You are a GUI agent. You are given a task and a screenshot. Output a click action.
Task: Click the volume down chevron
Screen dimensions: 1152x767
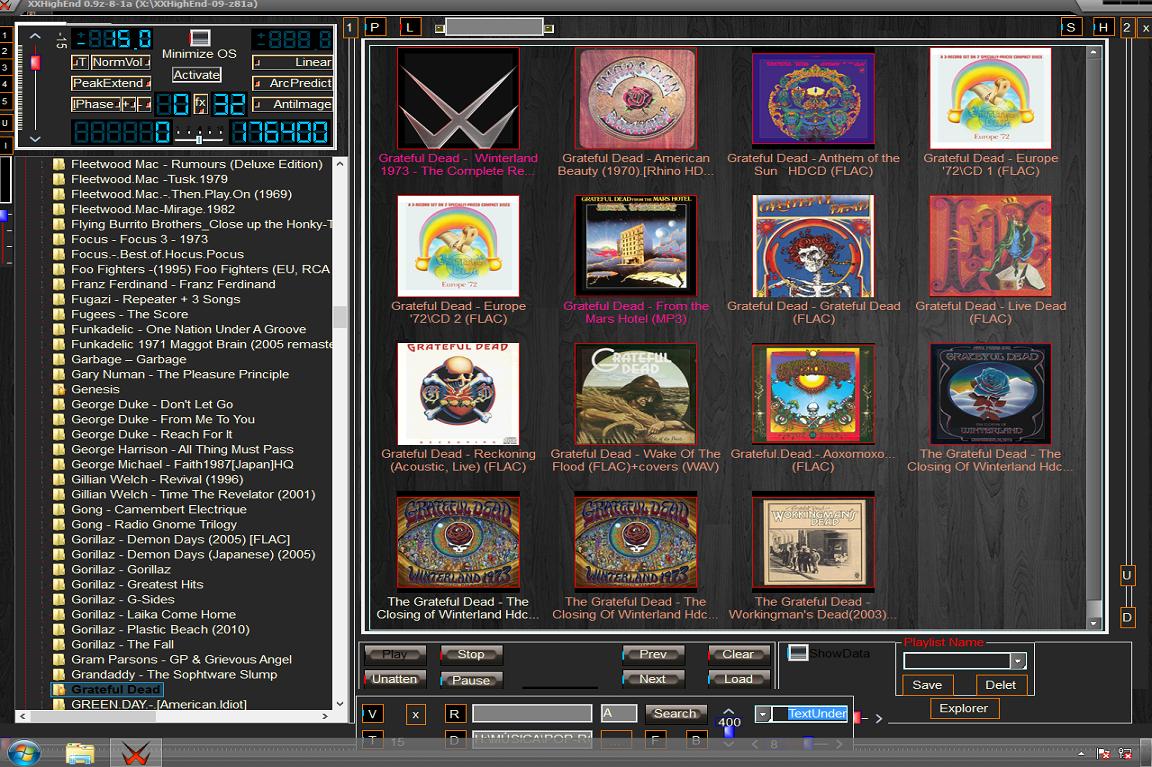click(35, 139)
